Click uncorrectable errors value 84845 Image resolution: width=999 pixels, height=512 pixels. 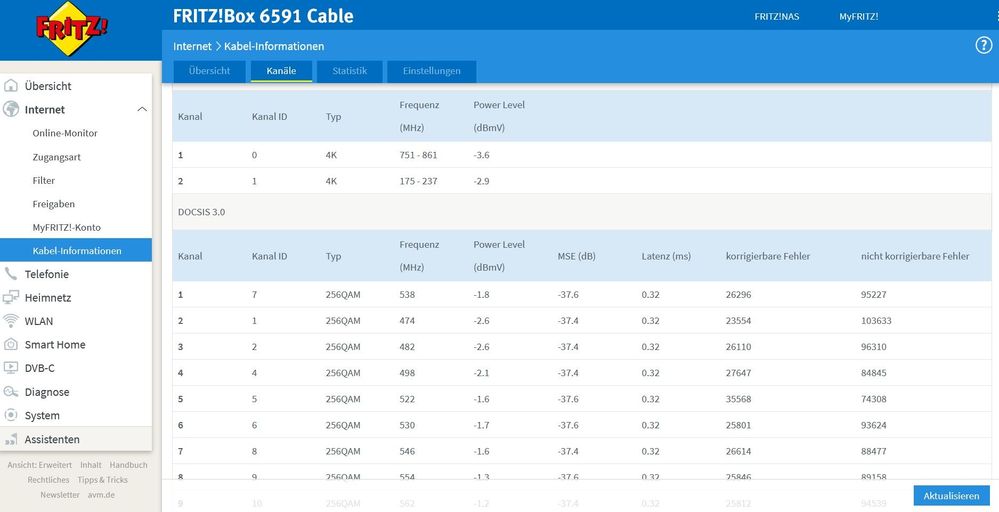click(x=873, y=373)
